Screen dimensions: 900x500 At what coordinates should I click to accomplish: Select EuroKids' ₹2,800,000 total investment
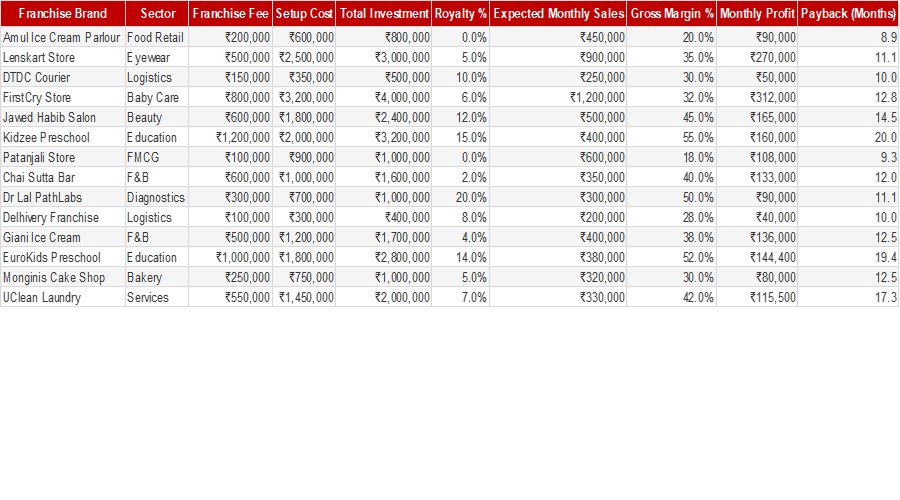384,258
